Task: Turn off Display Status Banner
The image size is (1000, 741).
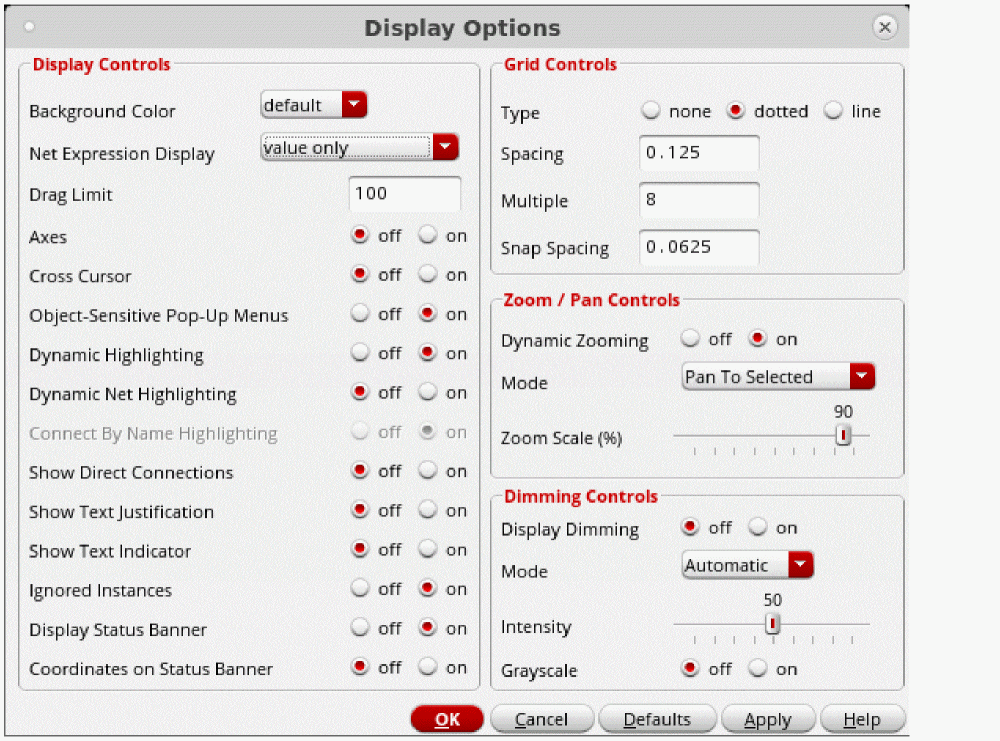Action: point(360,628)
